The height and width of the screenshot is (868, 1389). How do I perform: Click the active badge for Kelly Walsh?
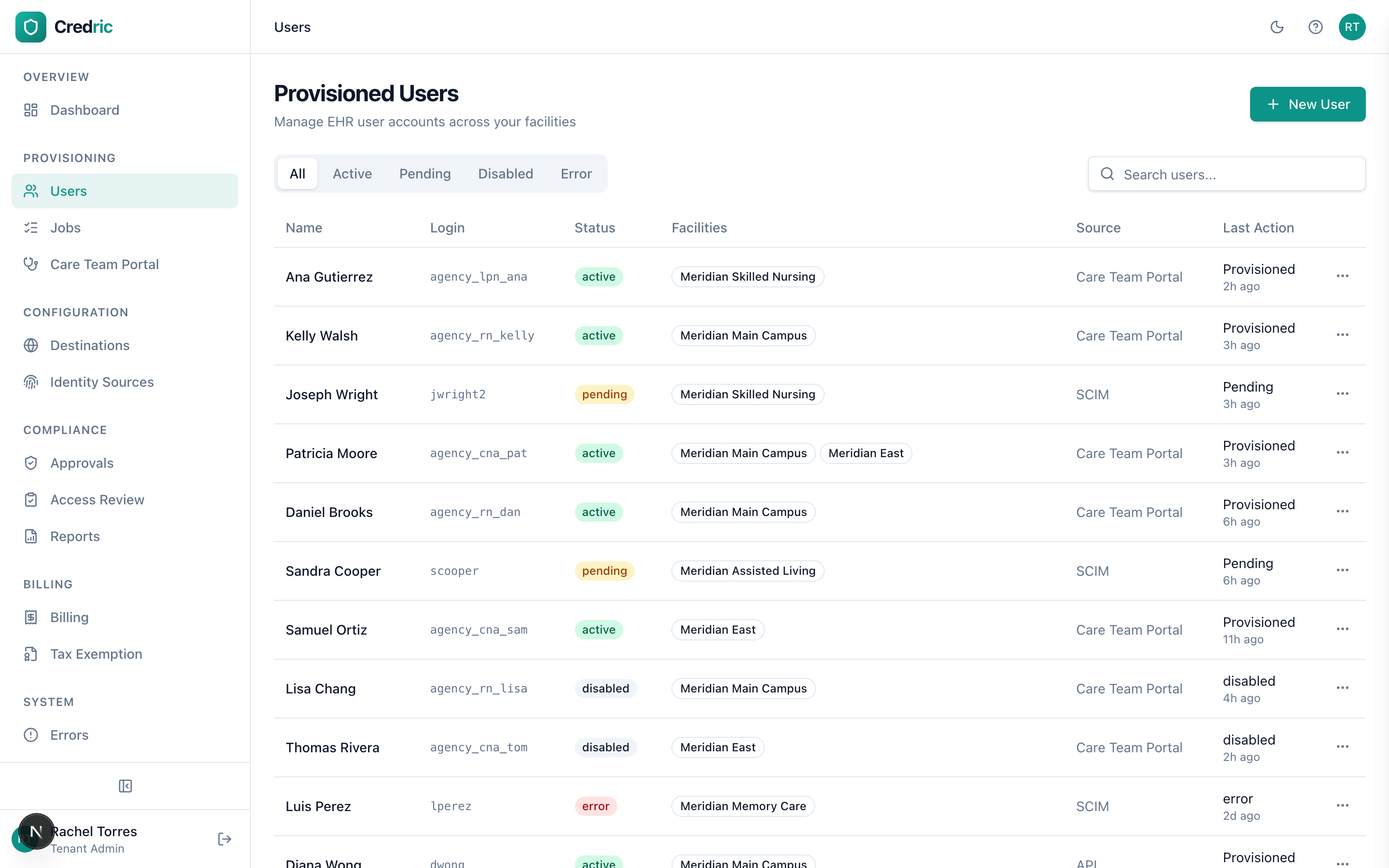(599, 336)
